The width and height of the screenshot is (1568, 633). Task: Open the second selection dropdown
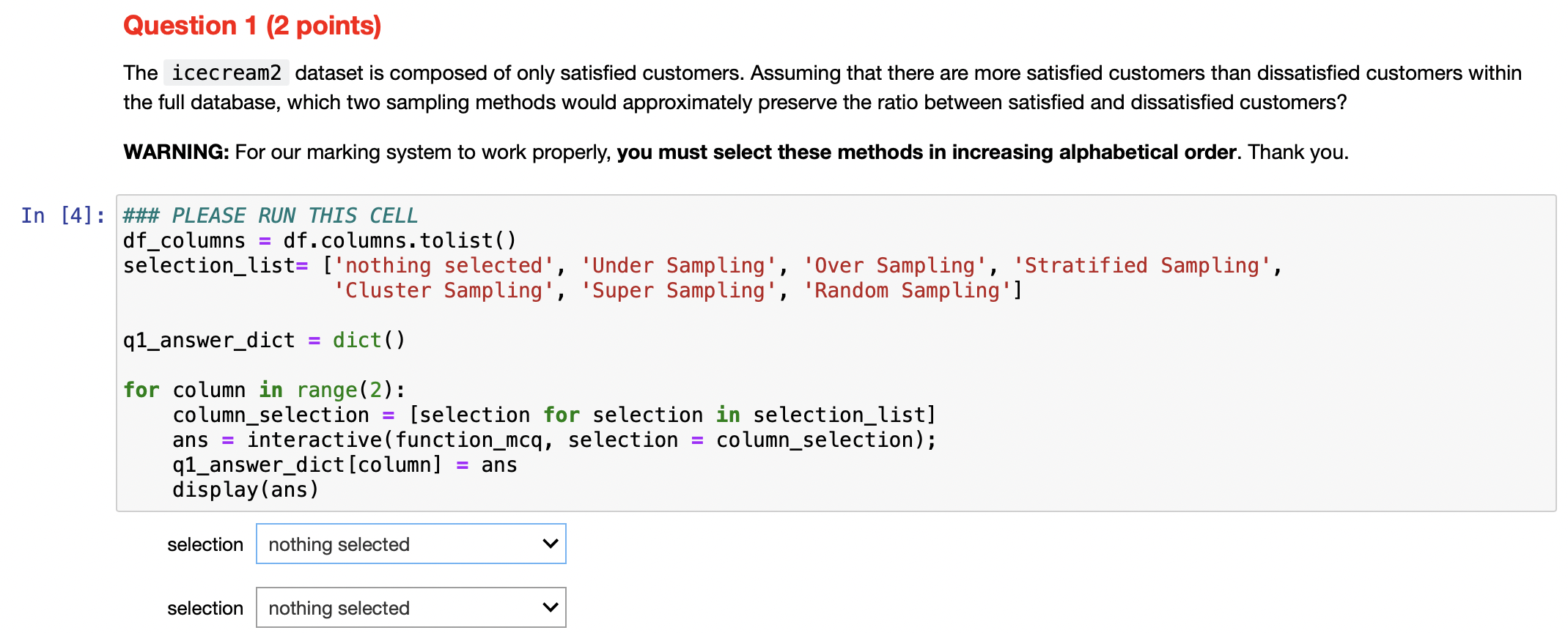pyautogui.click(x=411, y=607)
